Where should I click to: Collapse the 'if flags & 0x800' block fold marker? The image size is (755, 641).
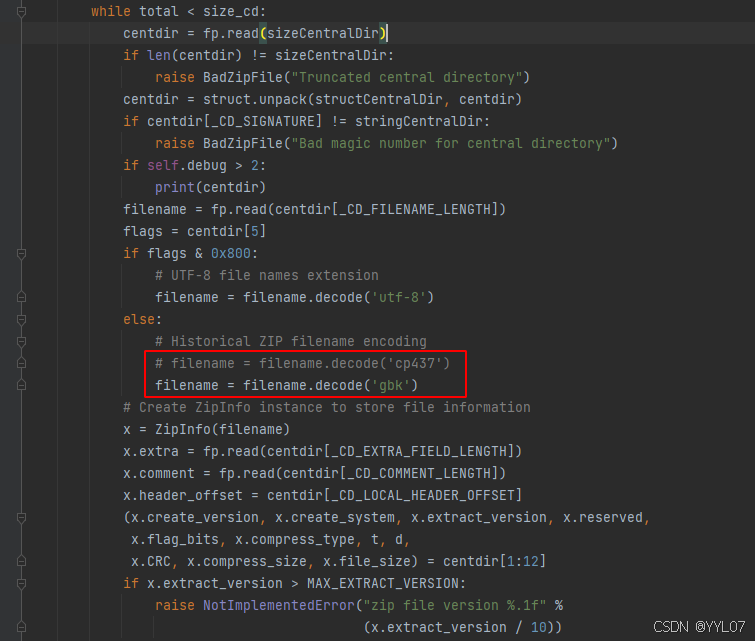(21, 253)
